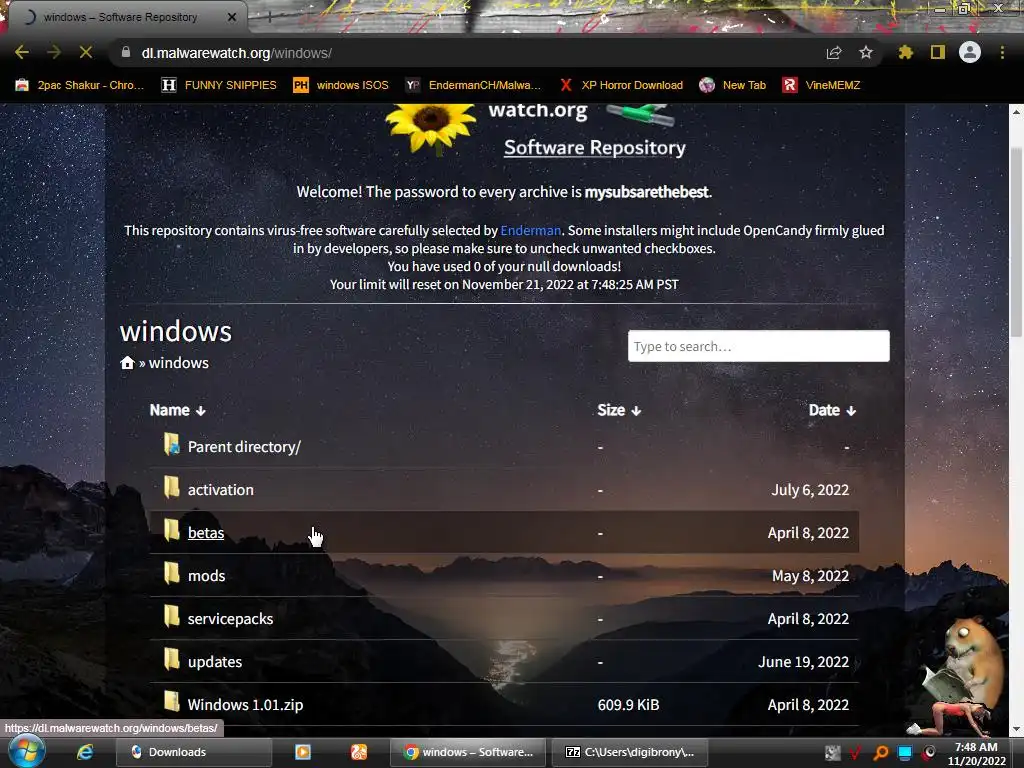1024x768 pixels.
Task: Open the Extensions puzzle icon
Action: click(905, 52)
